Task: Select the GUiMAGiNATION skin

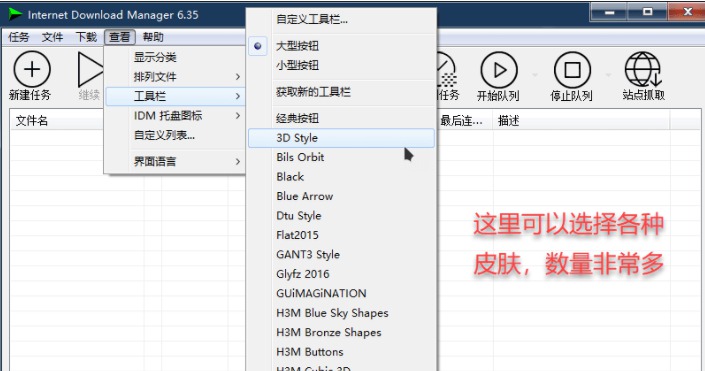Action: pos(342,293)
